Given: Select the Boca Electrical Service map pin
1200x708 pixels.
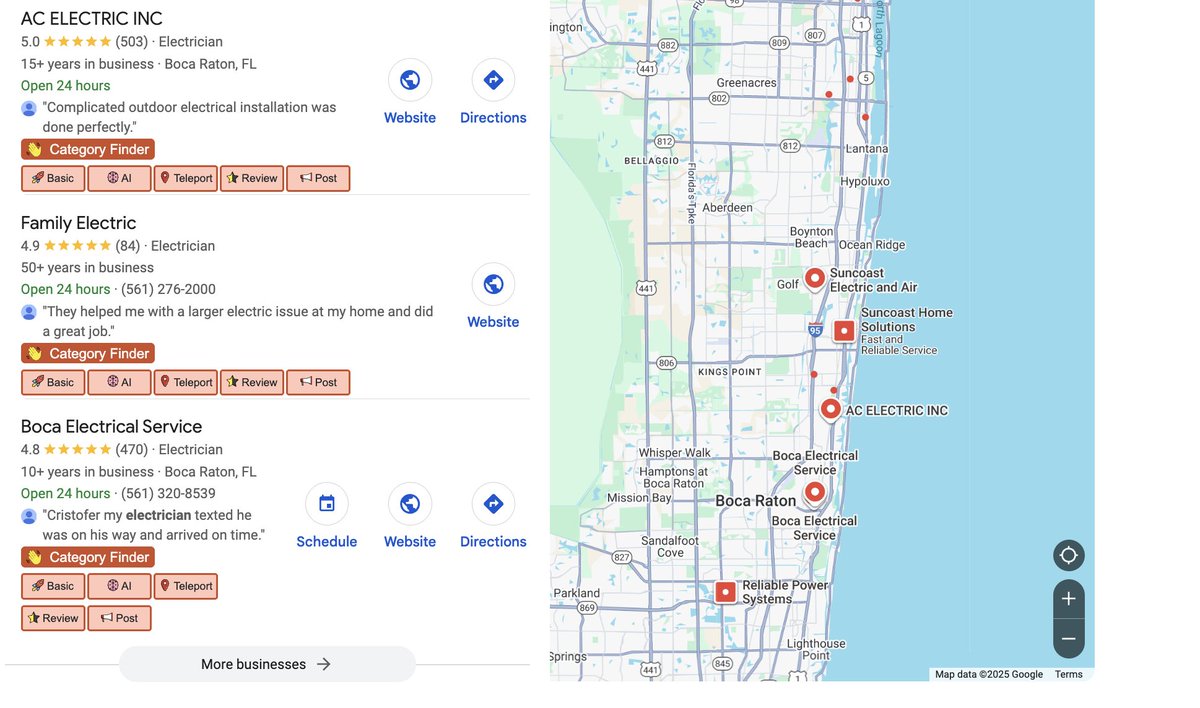Looking at the screenshot, I should [815, 491].
